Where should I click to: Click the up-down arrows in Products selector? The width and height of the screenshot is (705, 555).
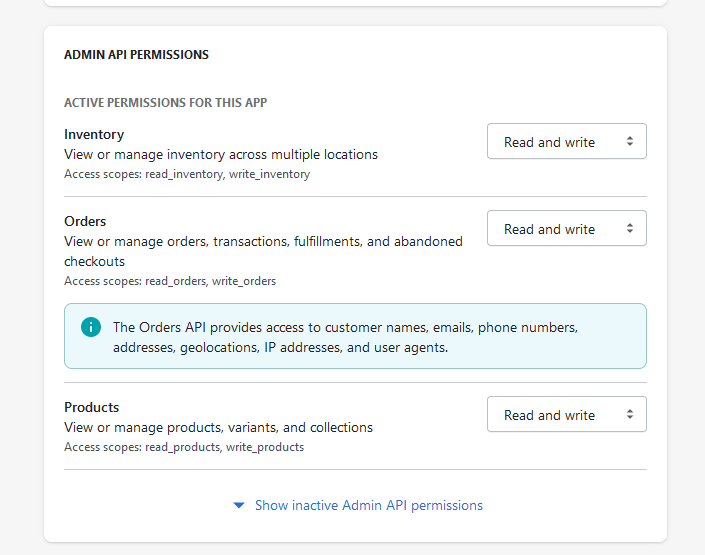click(x=630, y=414)
